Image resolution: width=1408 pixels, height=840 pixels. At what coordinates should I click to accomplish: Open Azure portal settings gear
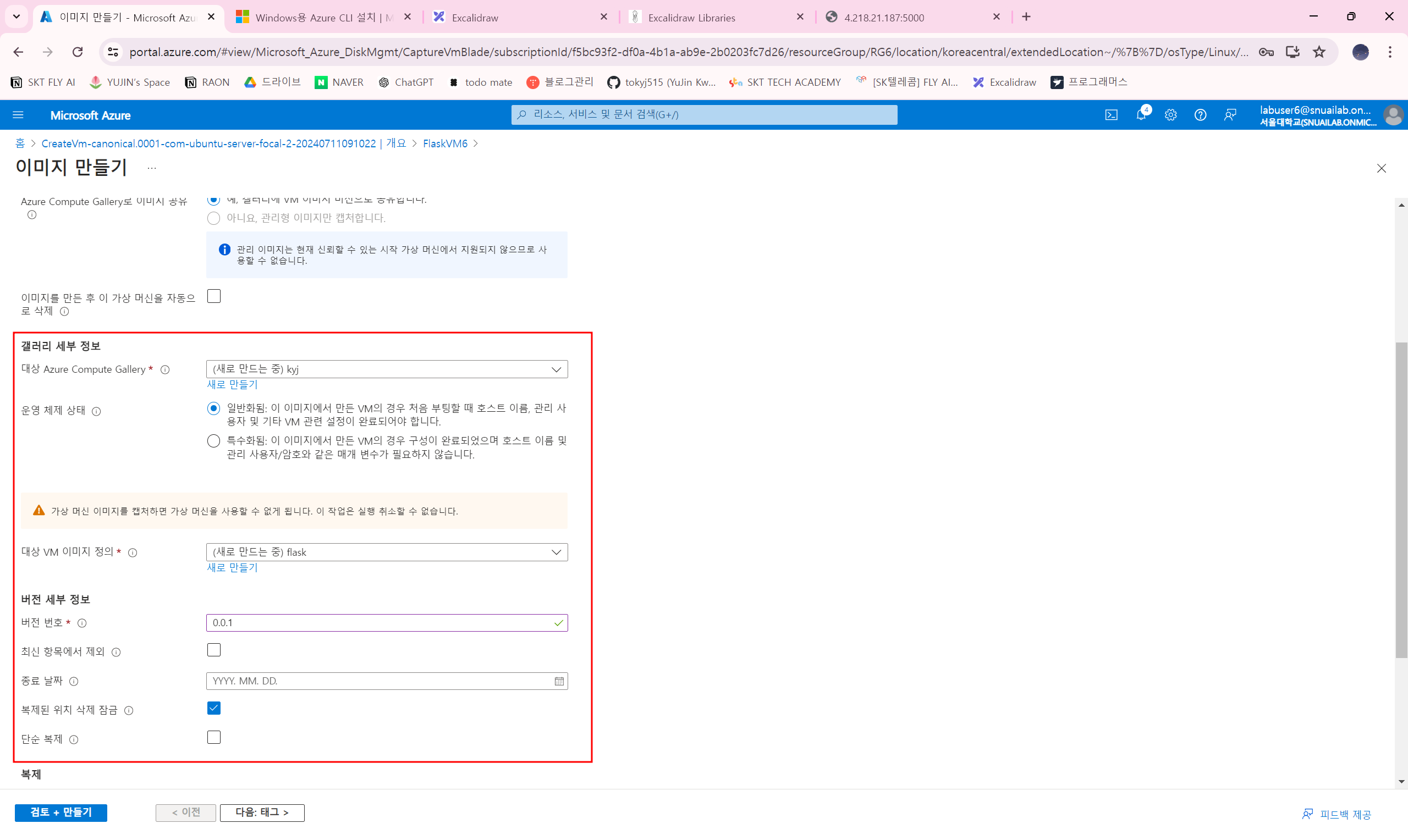[x=1170, y=115]
